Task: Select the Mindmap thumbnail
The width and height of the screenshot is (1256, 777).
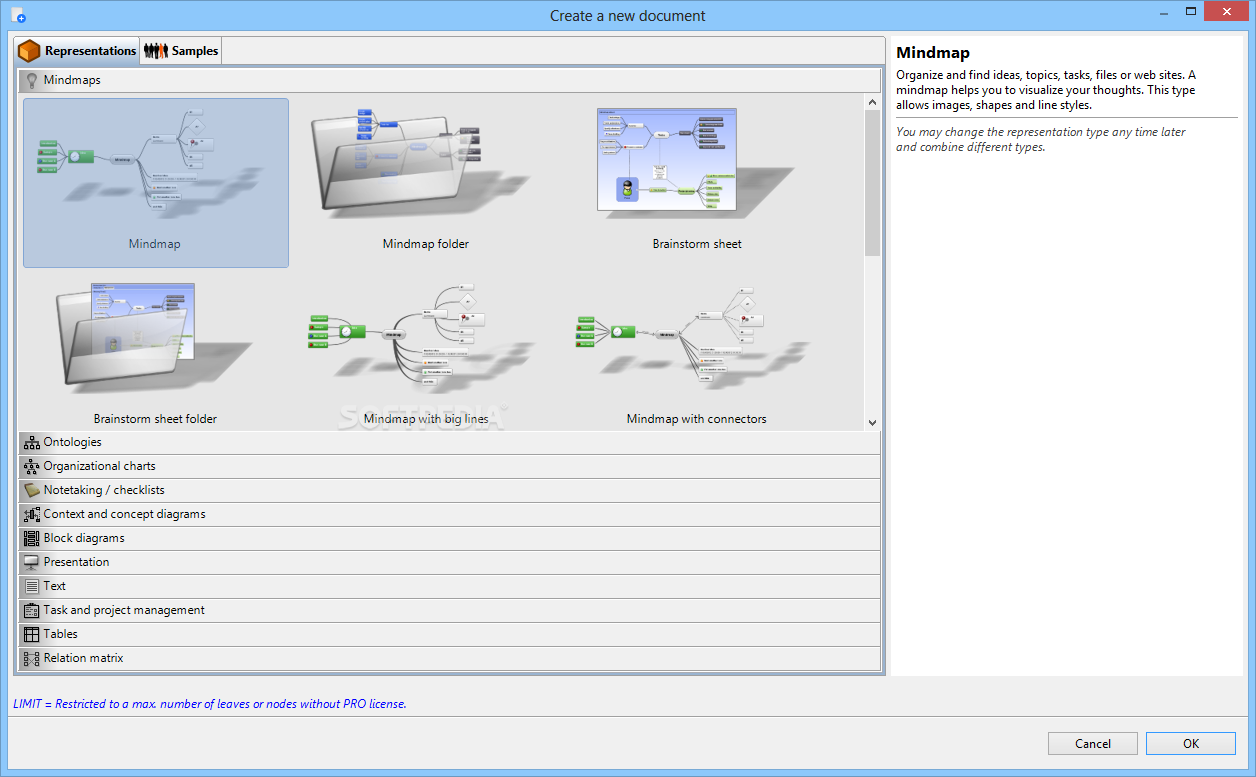Action: 156,183
